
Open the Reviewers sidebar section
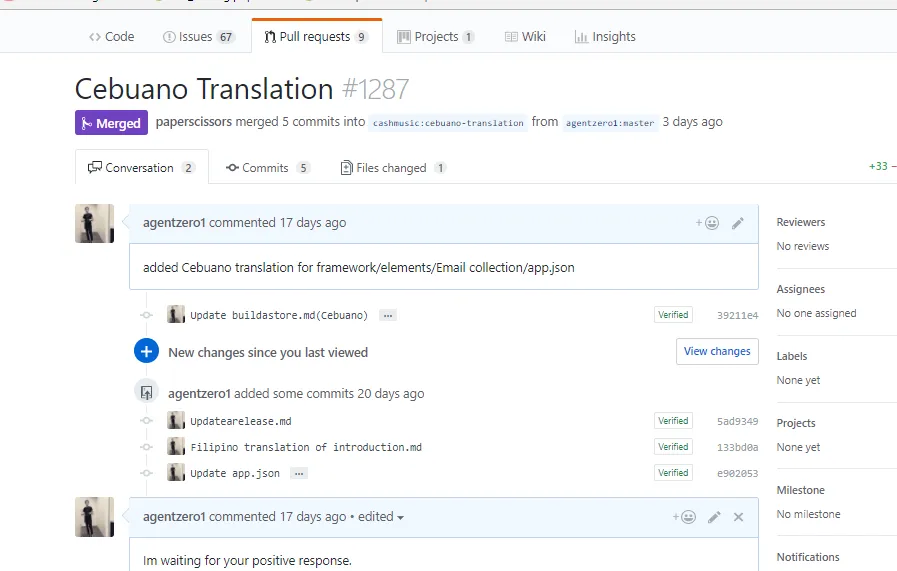tap(801, 222)
